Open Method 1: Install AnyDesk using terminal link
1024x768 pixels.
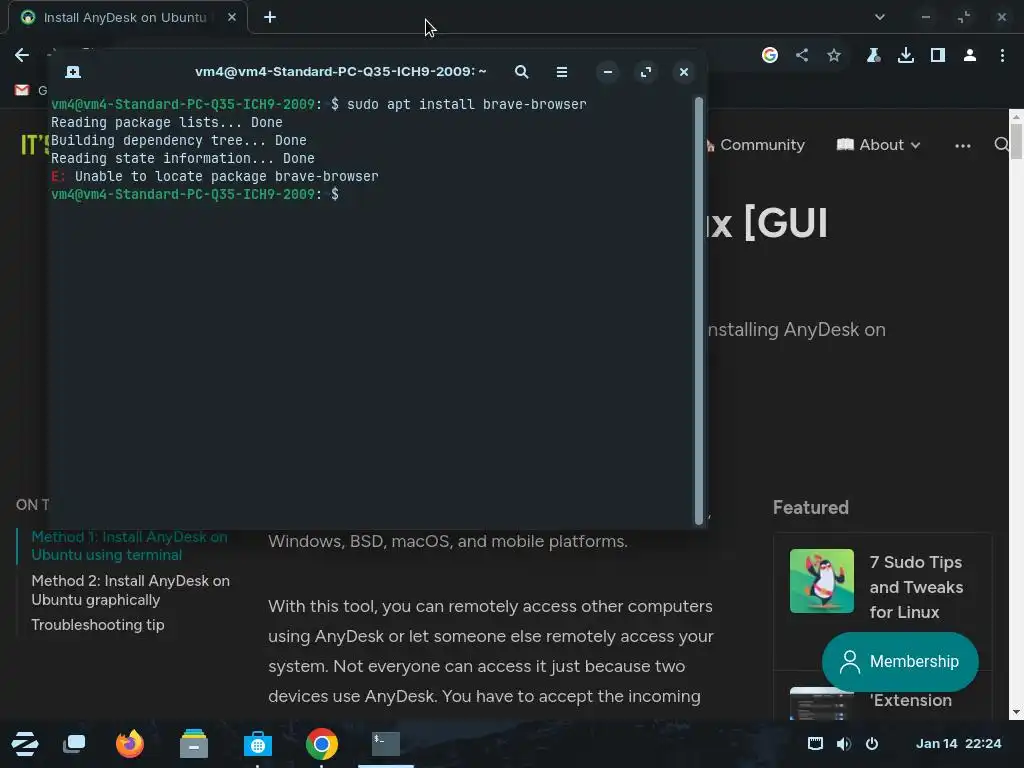tap(129, 545)
